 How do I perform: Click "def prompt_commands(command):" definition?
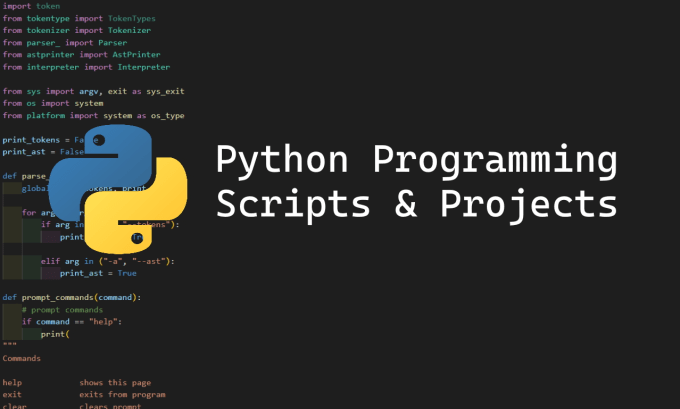(72, 298)
